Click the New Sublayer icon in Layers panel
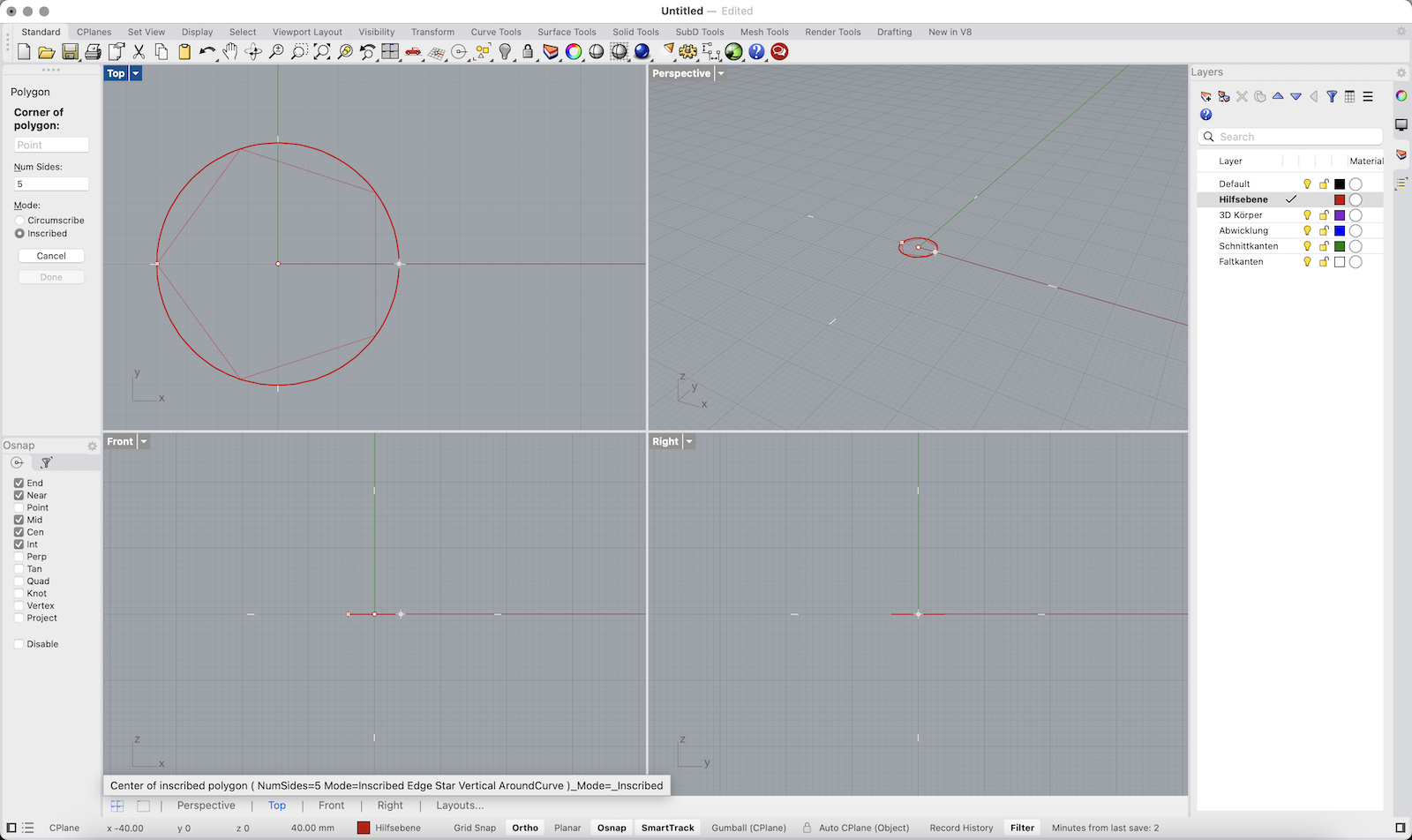 (x=1224, y=96)
